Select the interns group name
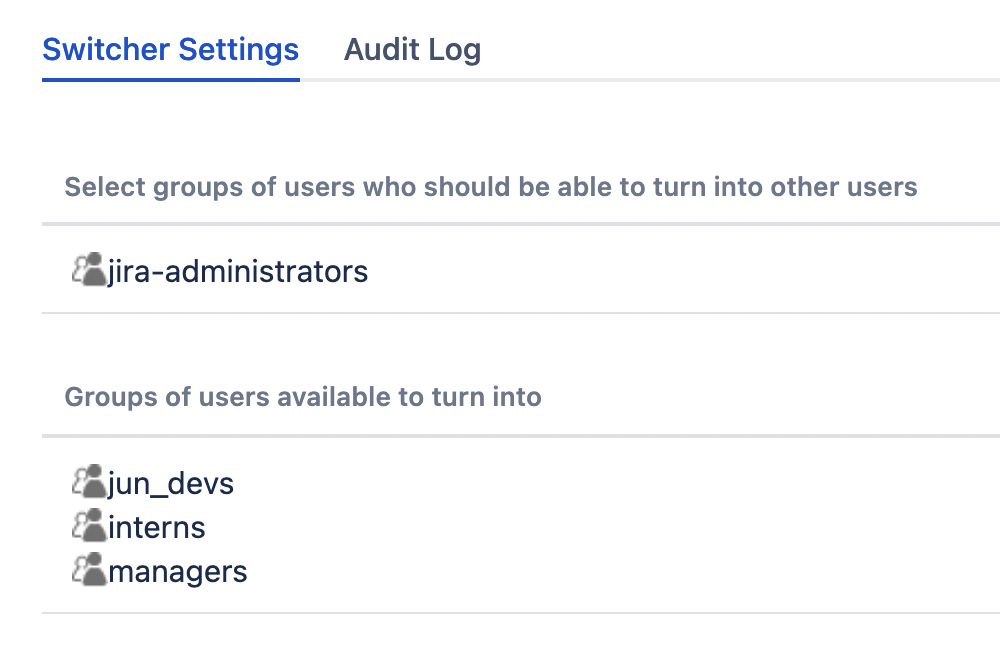Viewport: 1000px width, 662px height. [157, 527]
